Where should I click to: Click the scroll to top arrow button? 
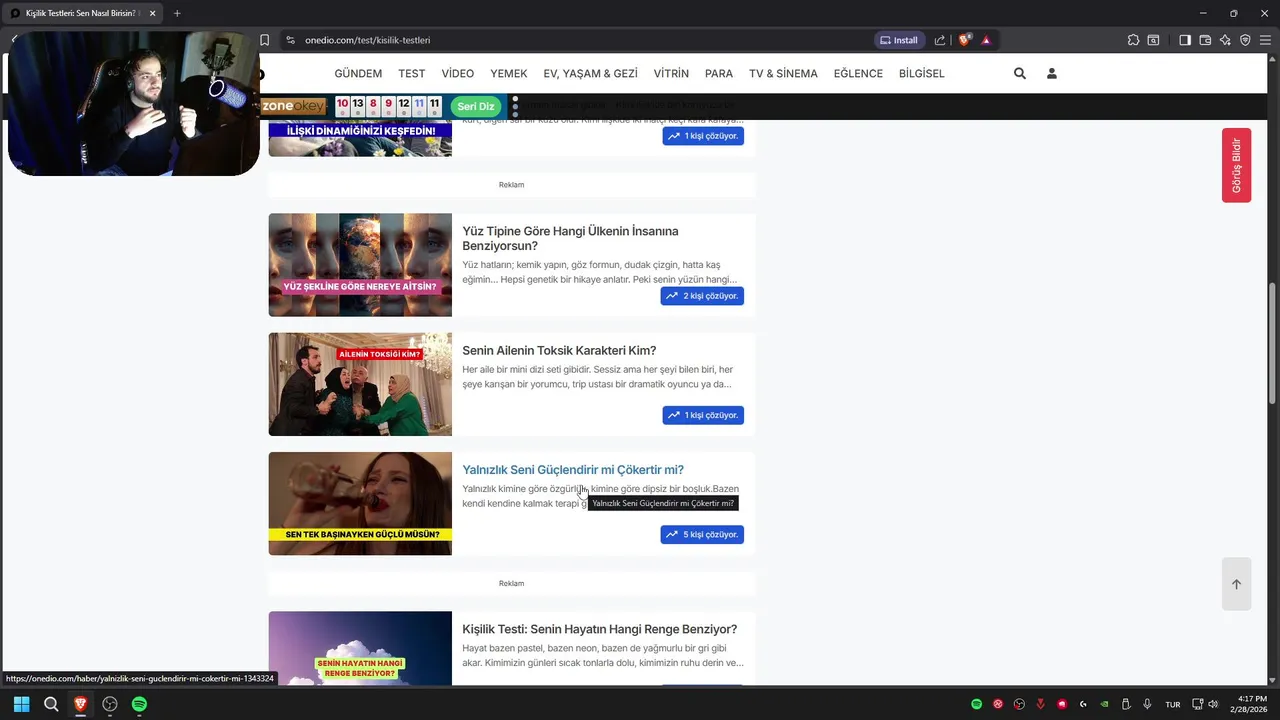(1236, 584)
